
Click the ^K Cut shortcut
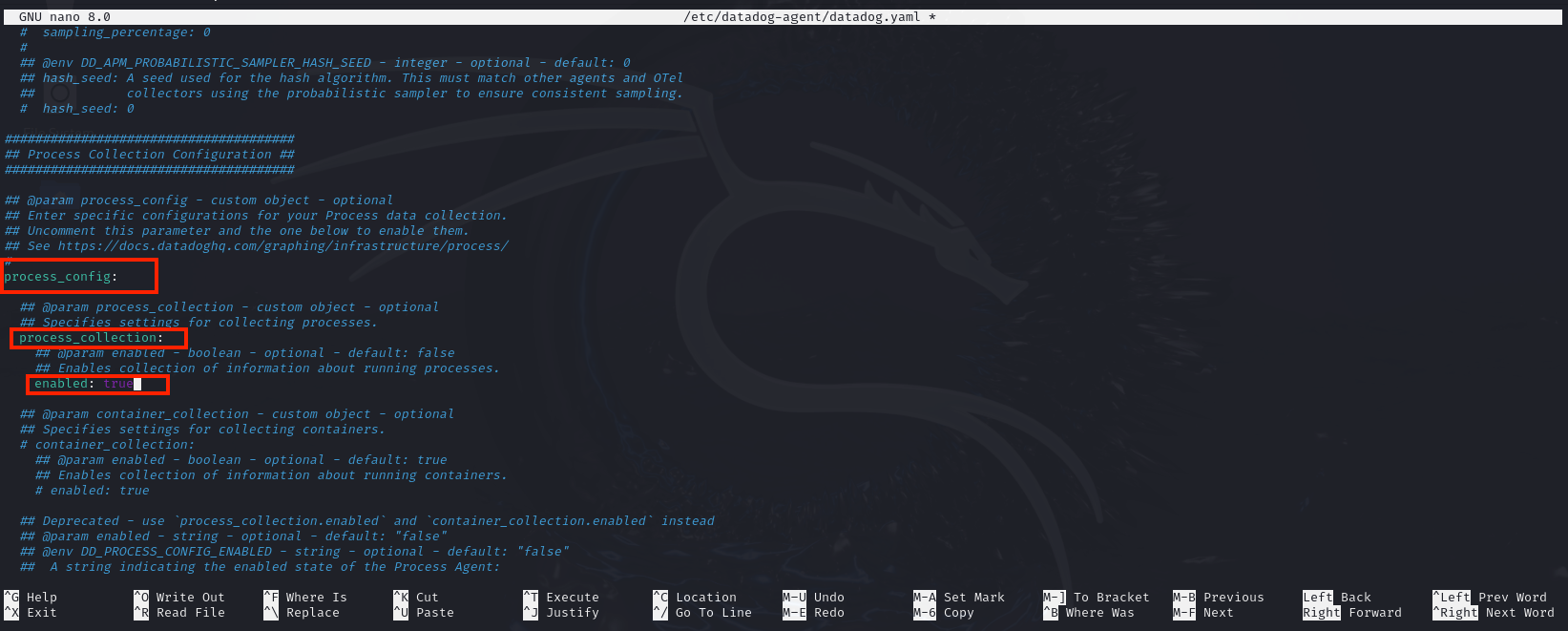[416, 598]
